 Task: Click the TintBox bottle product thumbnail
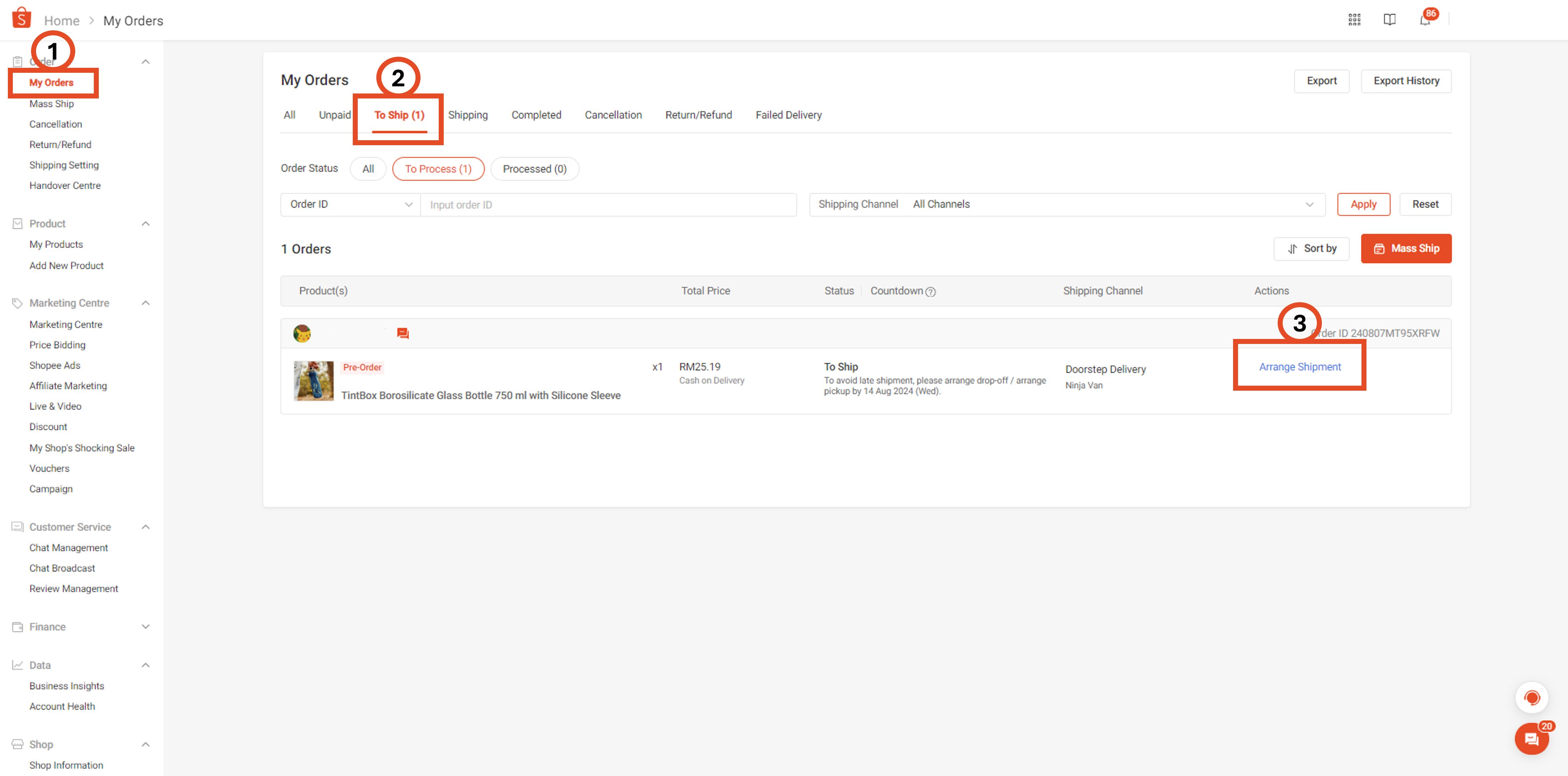tap(314, 381)
